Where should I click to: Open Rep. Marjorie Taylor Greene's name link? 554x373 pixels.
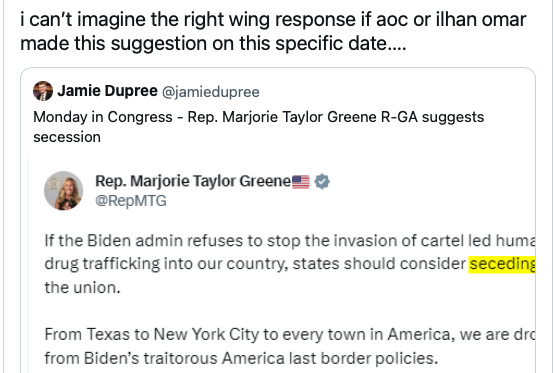193,181
